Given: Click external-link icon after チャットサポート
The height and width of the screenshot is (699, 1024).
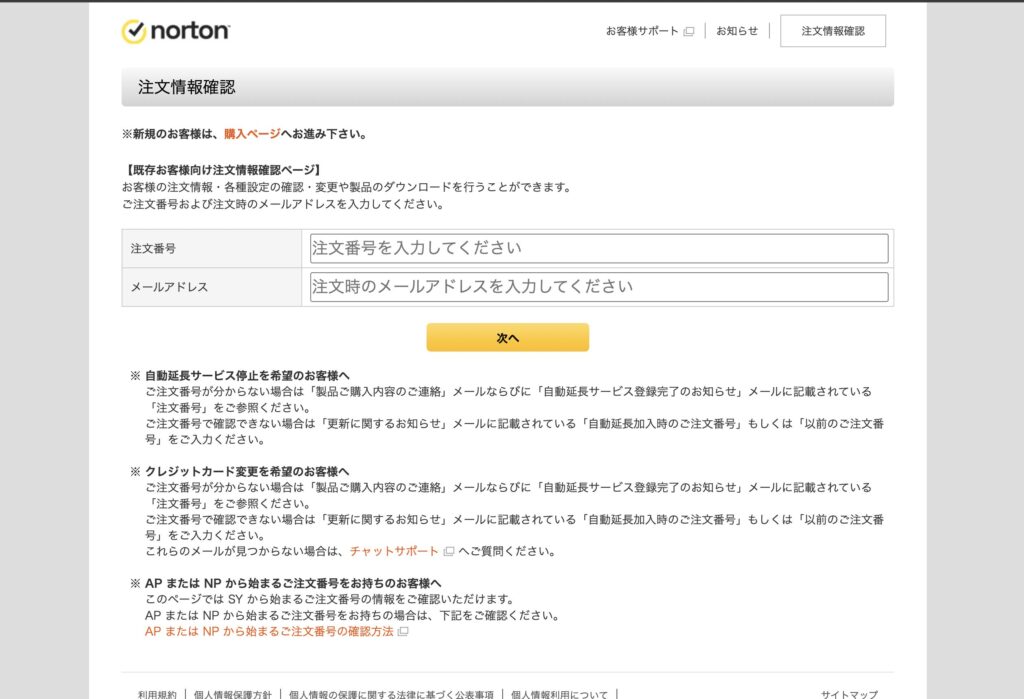Looking at the screenshot, I should tap(449, 551).
